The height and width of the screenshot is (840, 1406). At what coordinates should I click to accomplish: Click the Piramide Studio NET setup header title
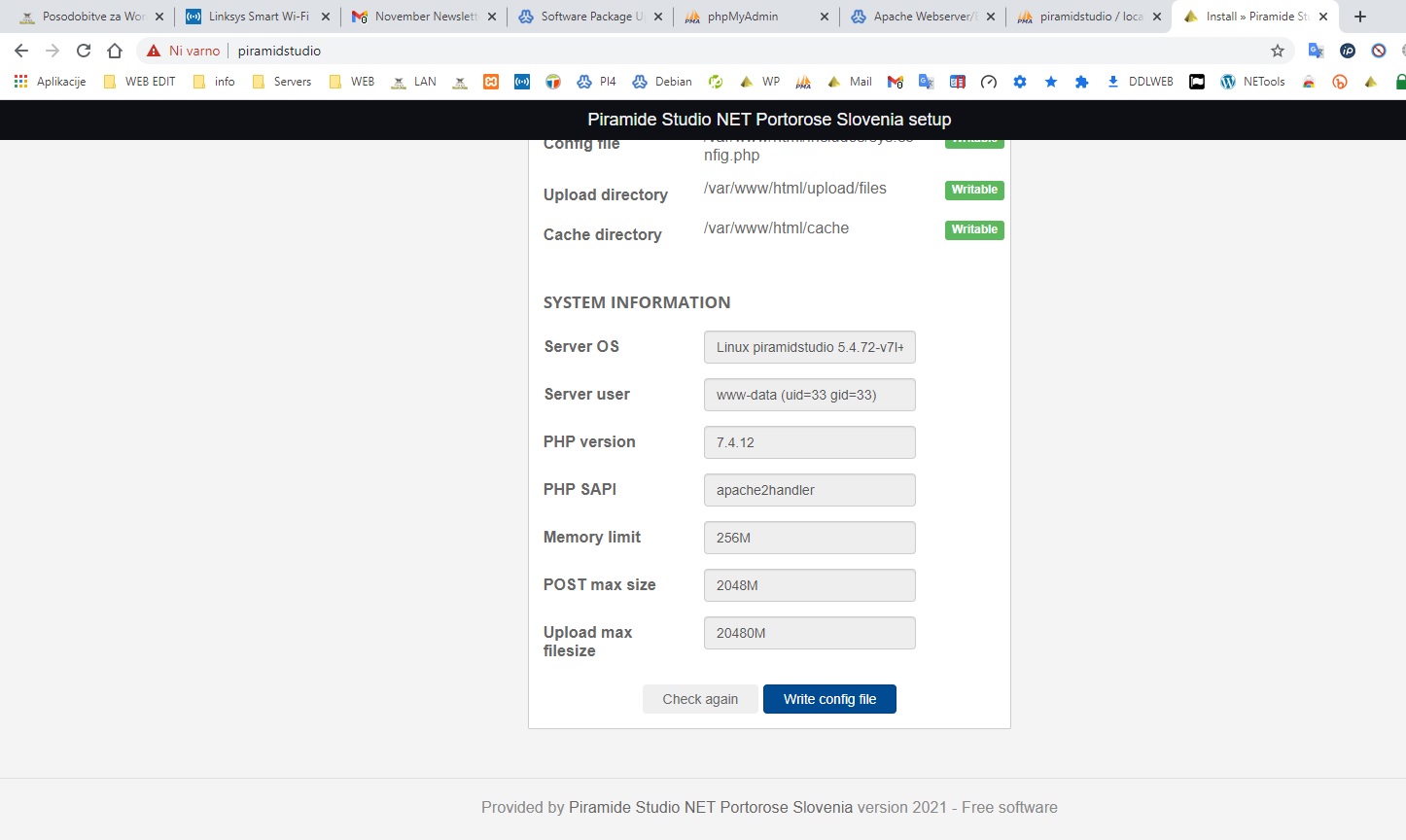(x=769, y=120)
